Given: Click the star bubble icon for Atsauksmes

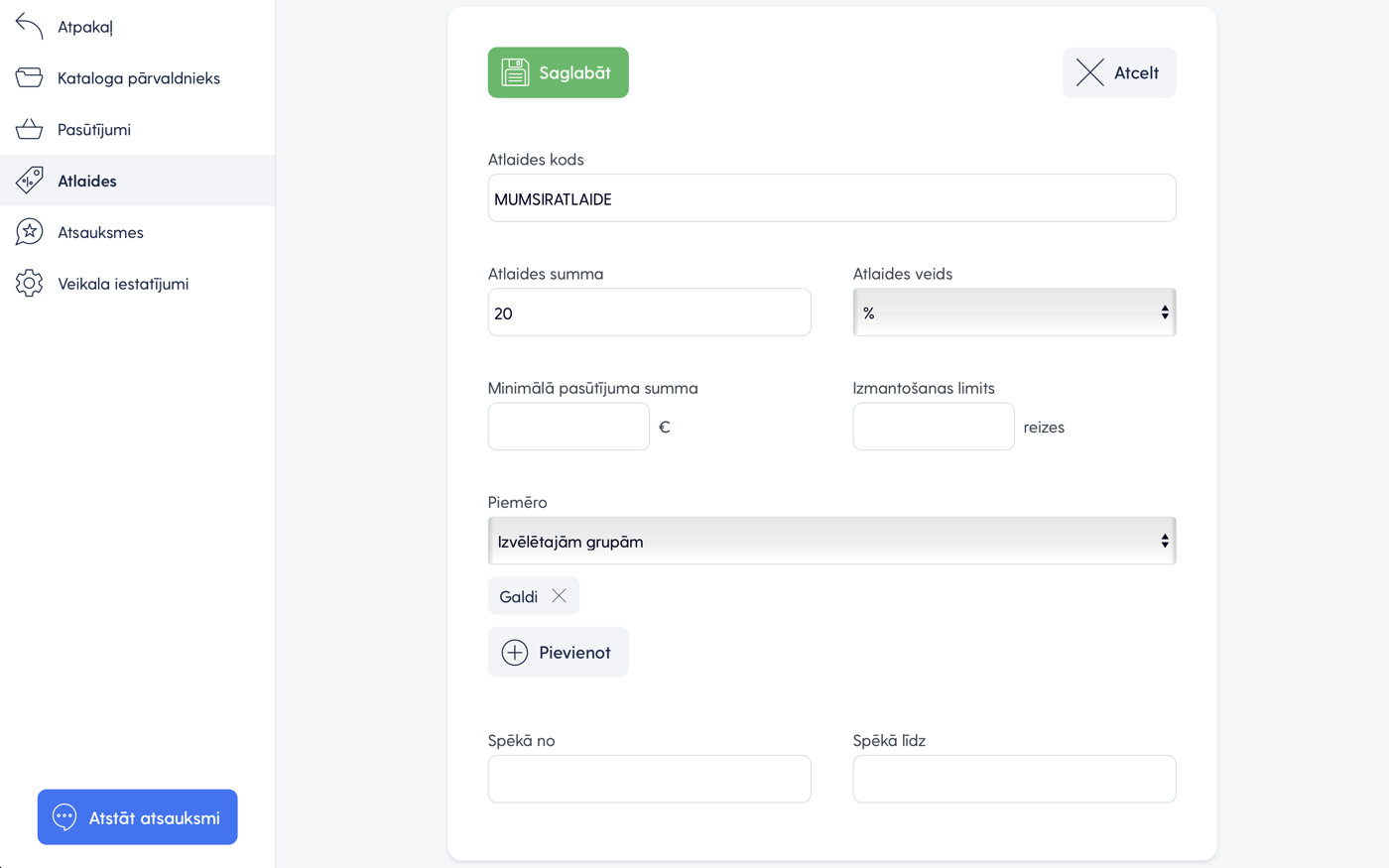Looking at the screenshot, I should pyautogui.click(x=29, y=231).
